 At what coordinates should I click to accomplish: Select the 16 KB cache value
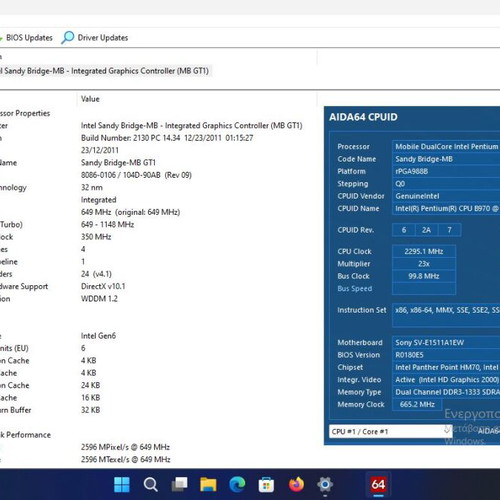90,398
